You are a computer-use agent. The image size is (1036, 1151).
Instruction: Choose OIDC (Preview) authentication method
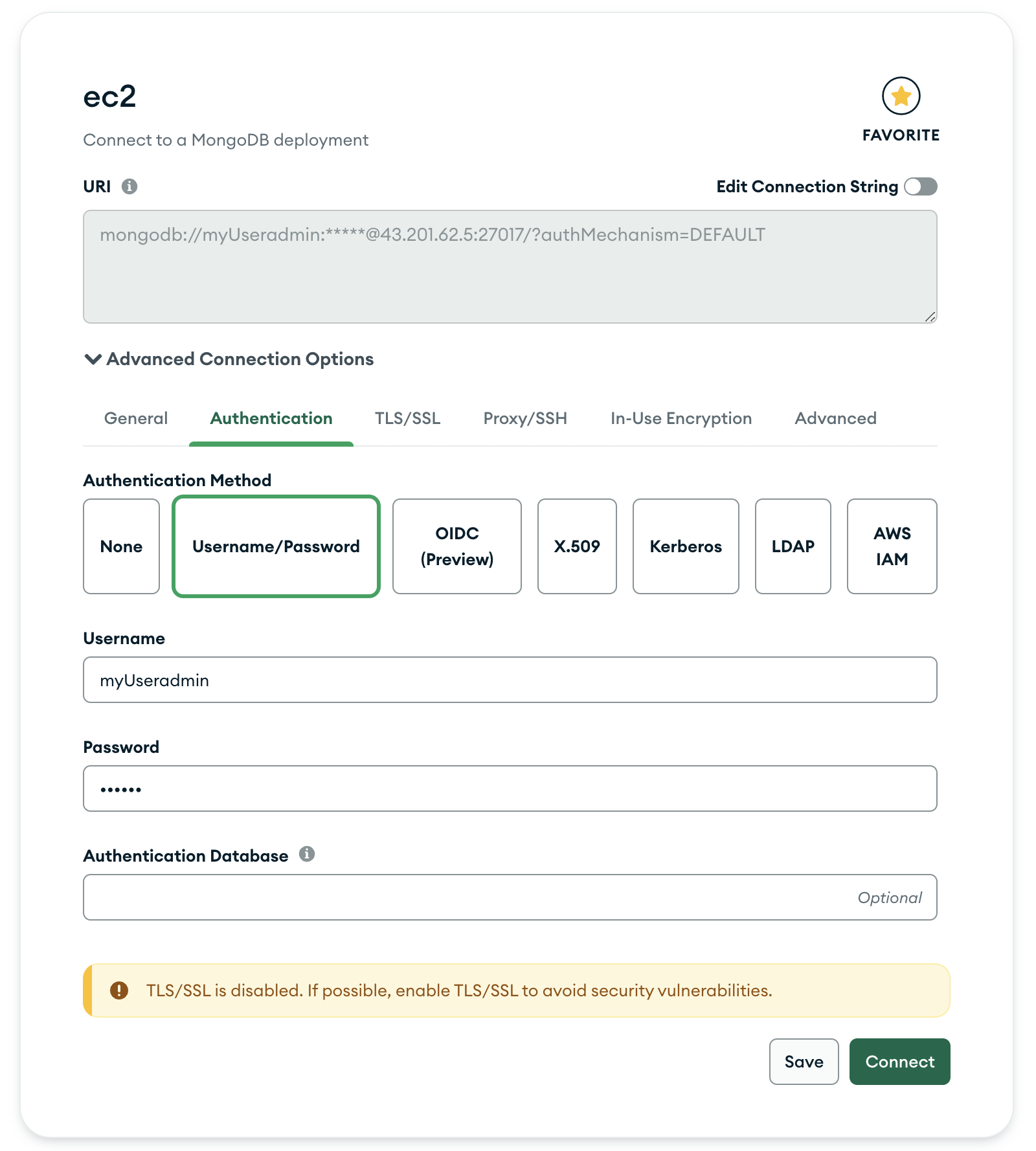457,546
